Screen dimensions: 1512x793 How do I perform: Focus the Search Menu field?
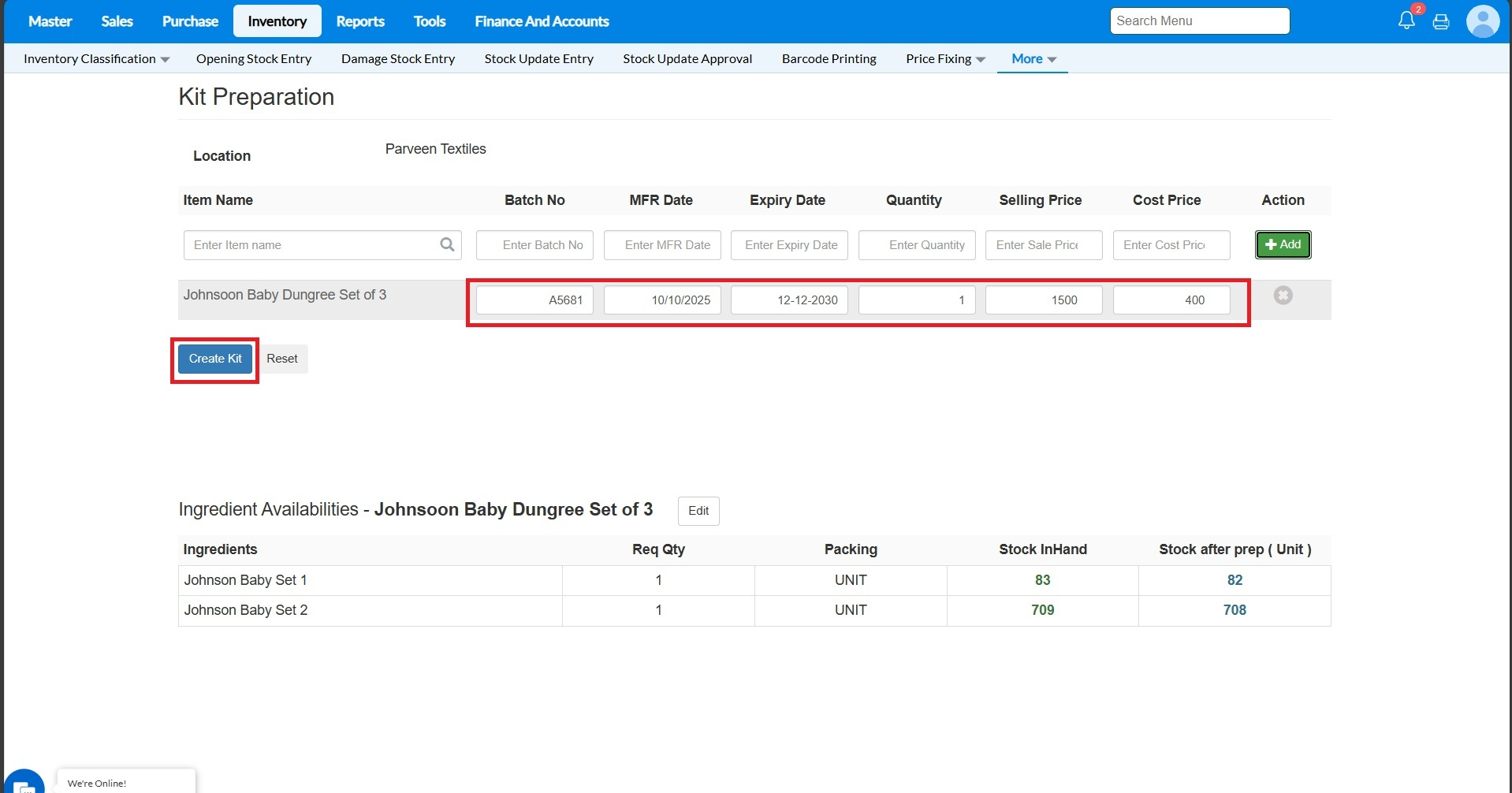[x=1199, y=21]
